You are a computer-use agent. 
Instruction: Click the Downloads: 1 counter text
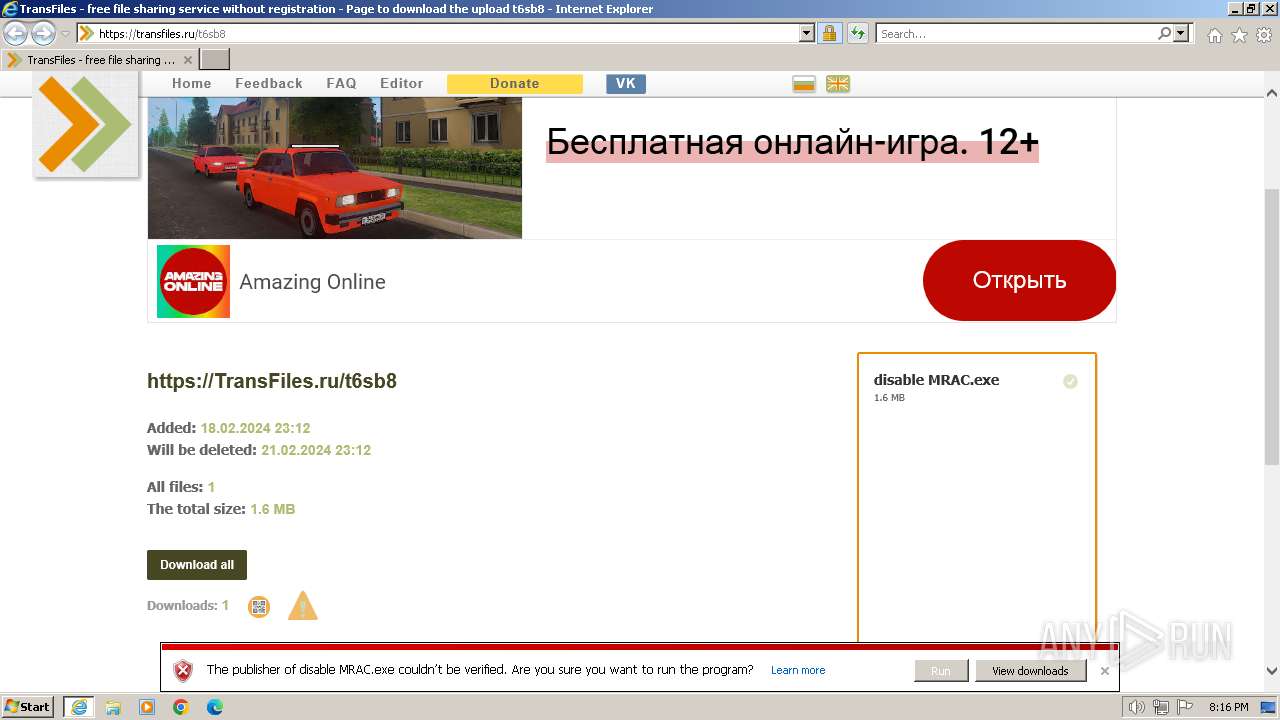point(188,606)
